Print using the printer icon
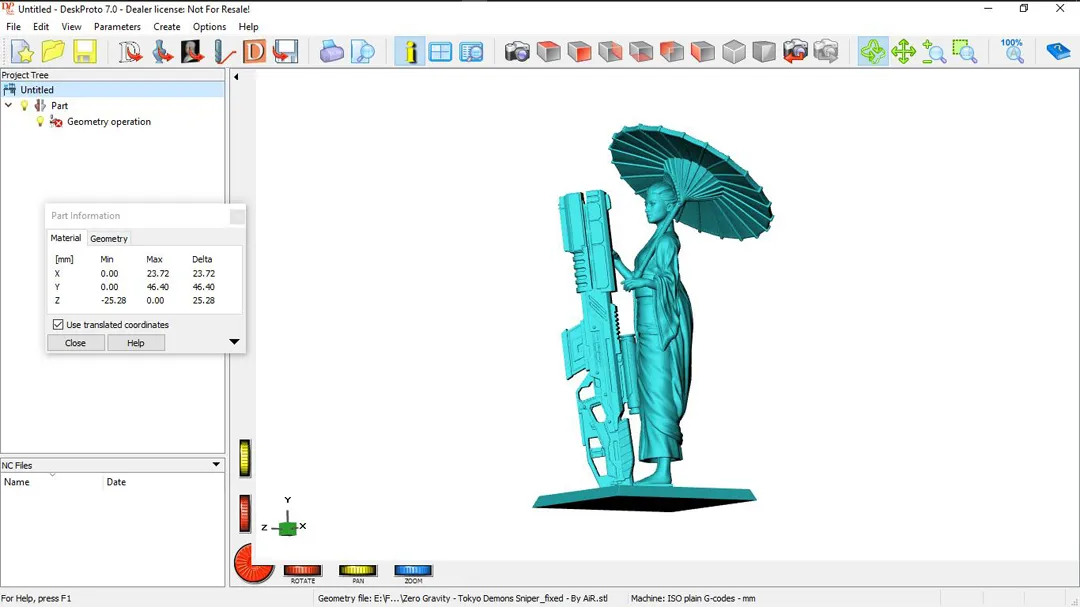The image size is (1080, 607). [x=331, y=52]
